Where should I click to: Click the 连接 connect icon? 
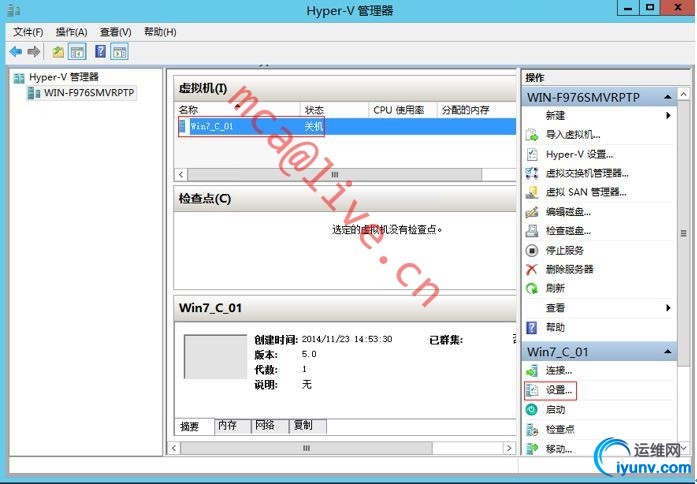(x=532, y=370)
